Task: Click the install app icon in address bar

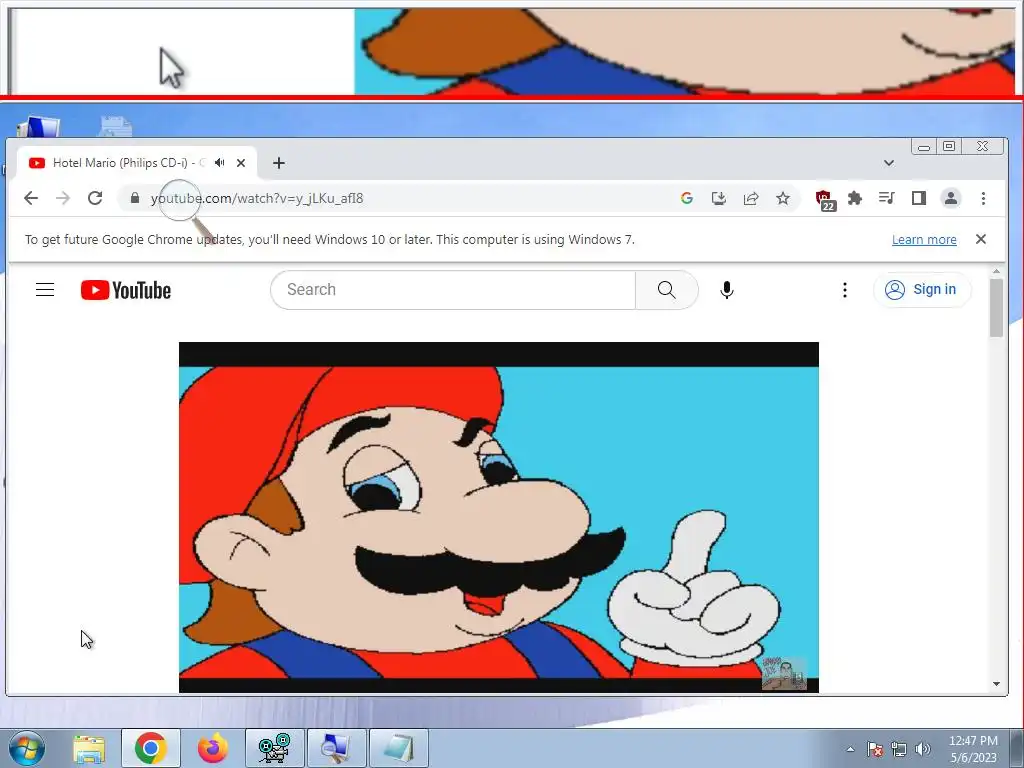Action: [718, 198]
